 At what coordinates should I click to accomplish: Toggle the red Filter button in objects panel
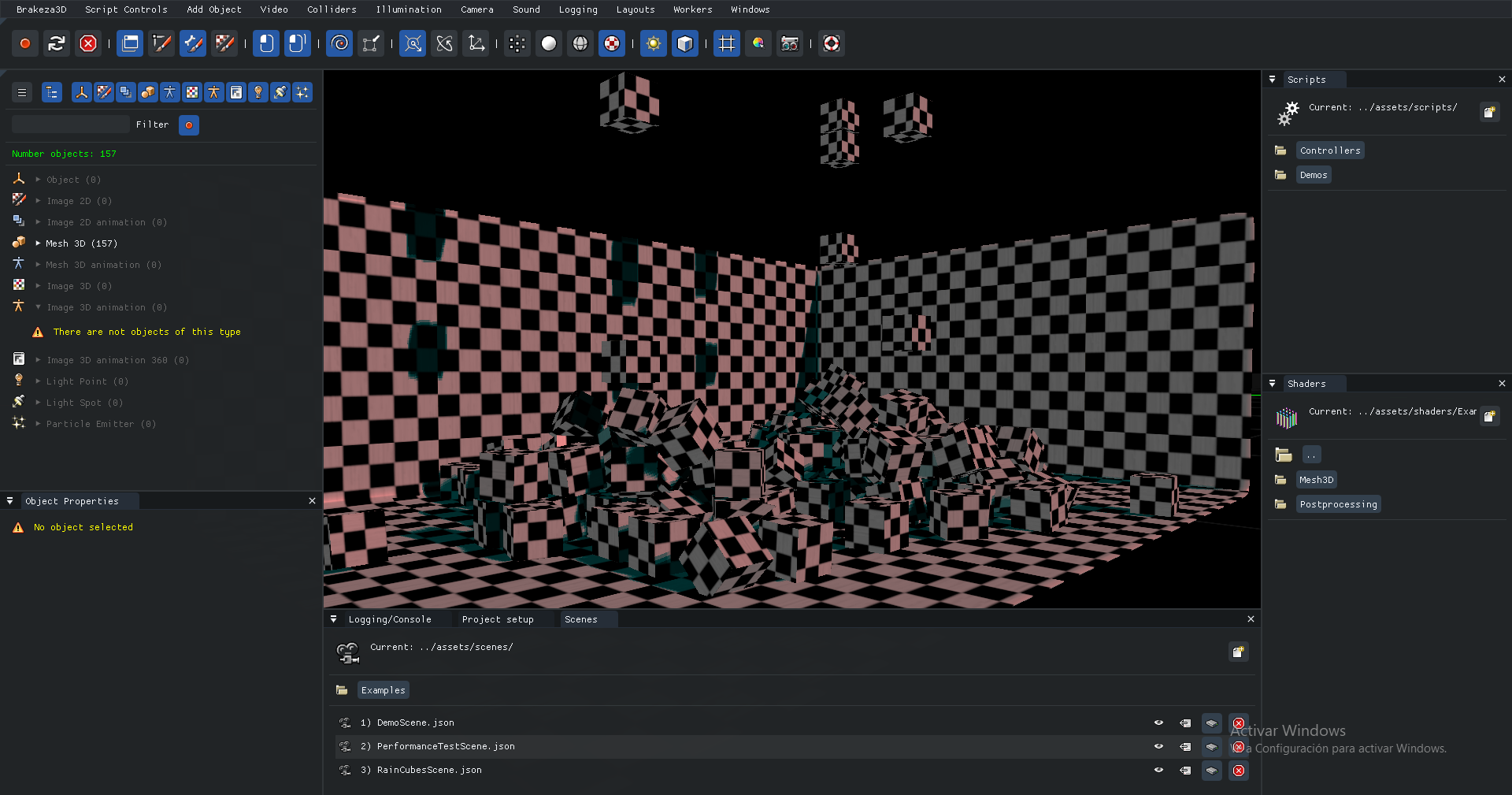tap(189, 125)
